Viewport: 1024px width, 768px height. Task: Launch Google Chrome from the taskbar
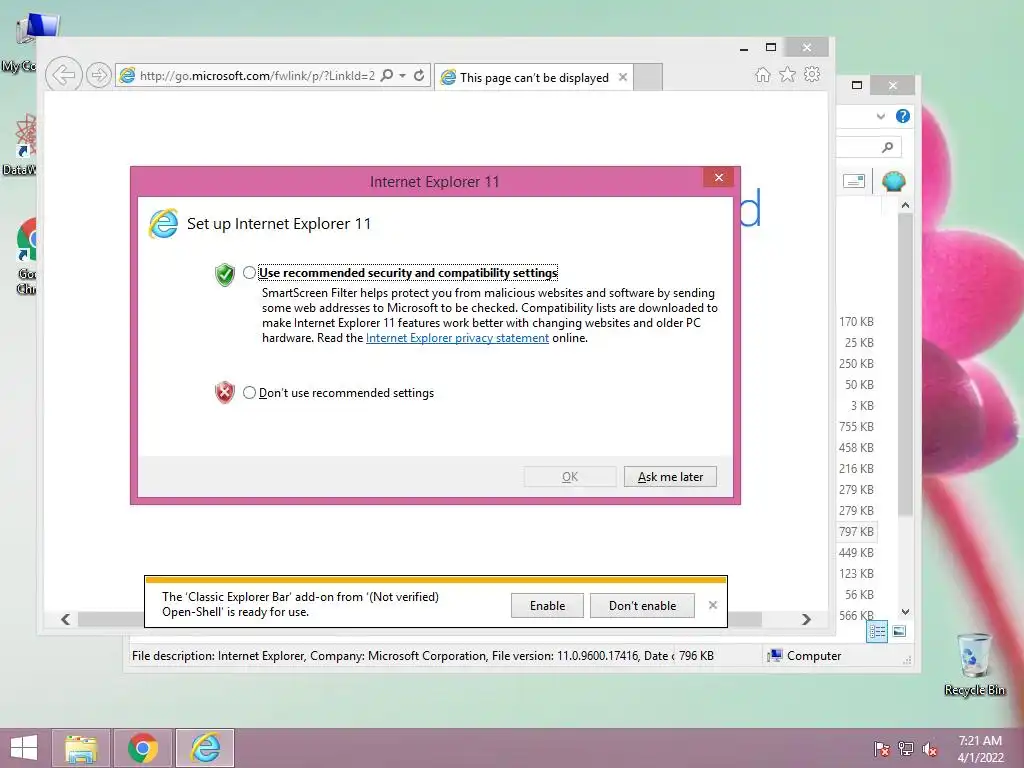point(142,748)
